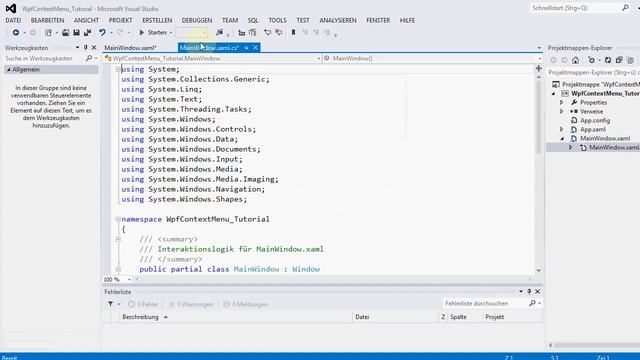The width and height of the screenshot is (640, 360).
Task: Toggle the bookmark icon in toolbar
Action: click(293, 32)
